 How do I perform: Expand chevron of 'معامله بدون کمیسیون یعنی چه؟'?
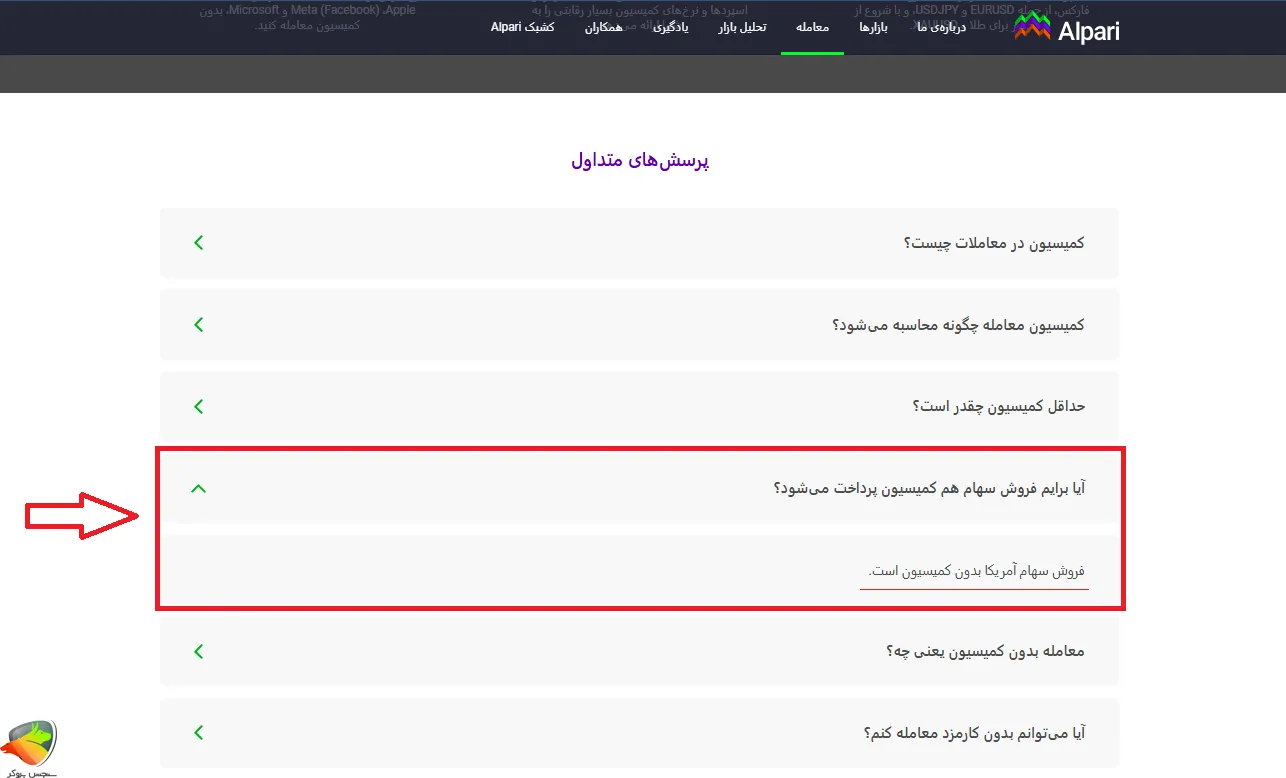(x=198, y=651)
